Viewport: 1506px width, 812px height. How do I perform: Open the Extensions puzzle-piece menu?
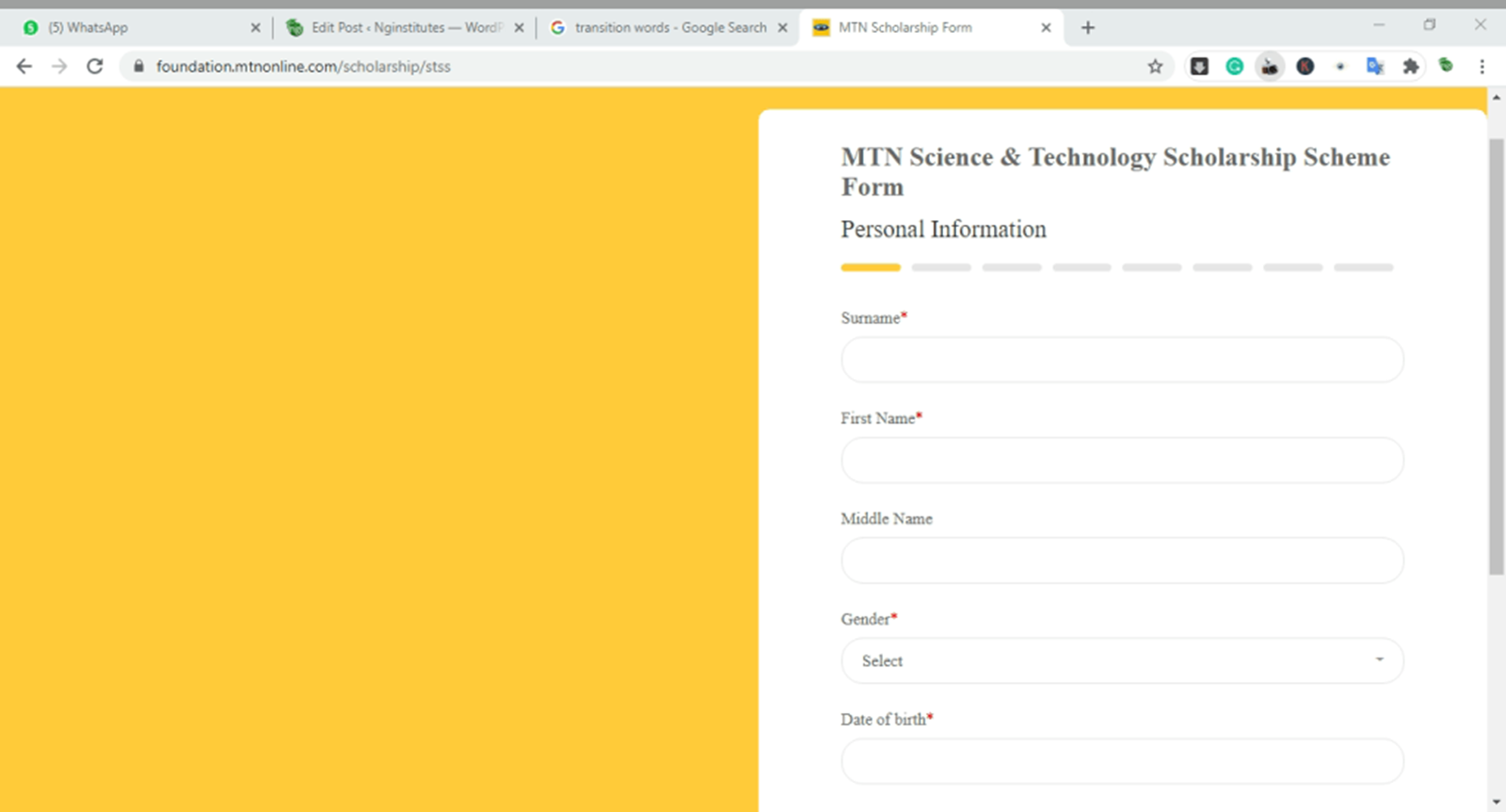[x=1410, y=66]
